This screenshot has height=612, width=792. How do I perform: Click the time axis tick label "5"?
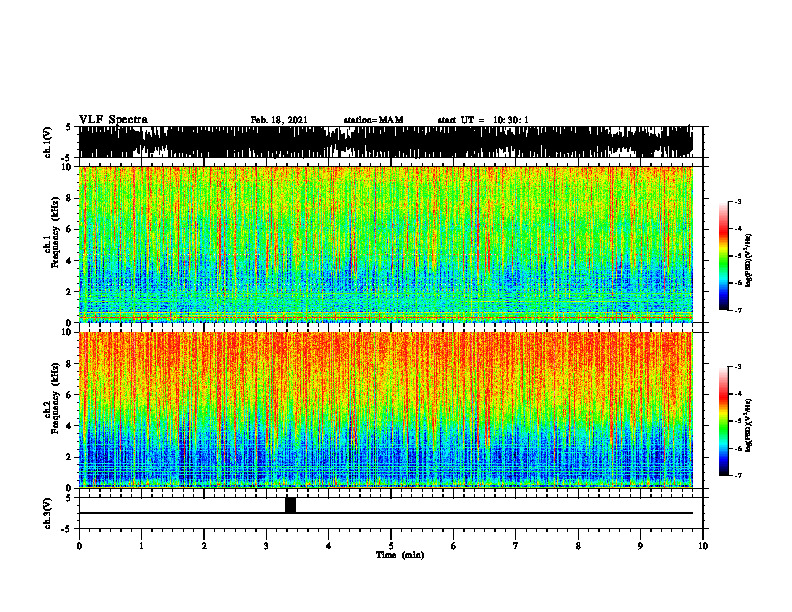(391, 546)
